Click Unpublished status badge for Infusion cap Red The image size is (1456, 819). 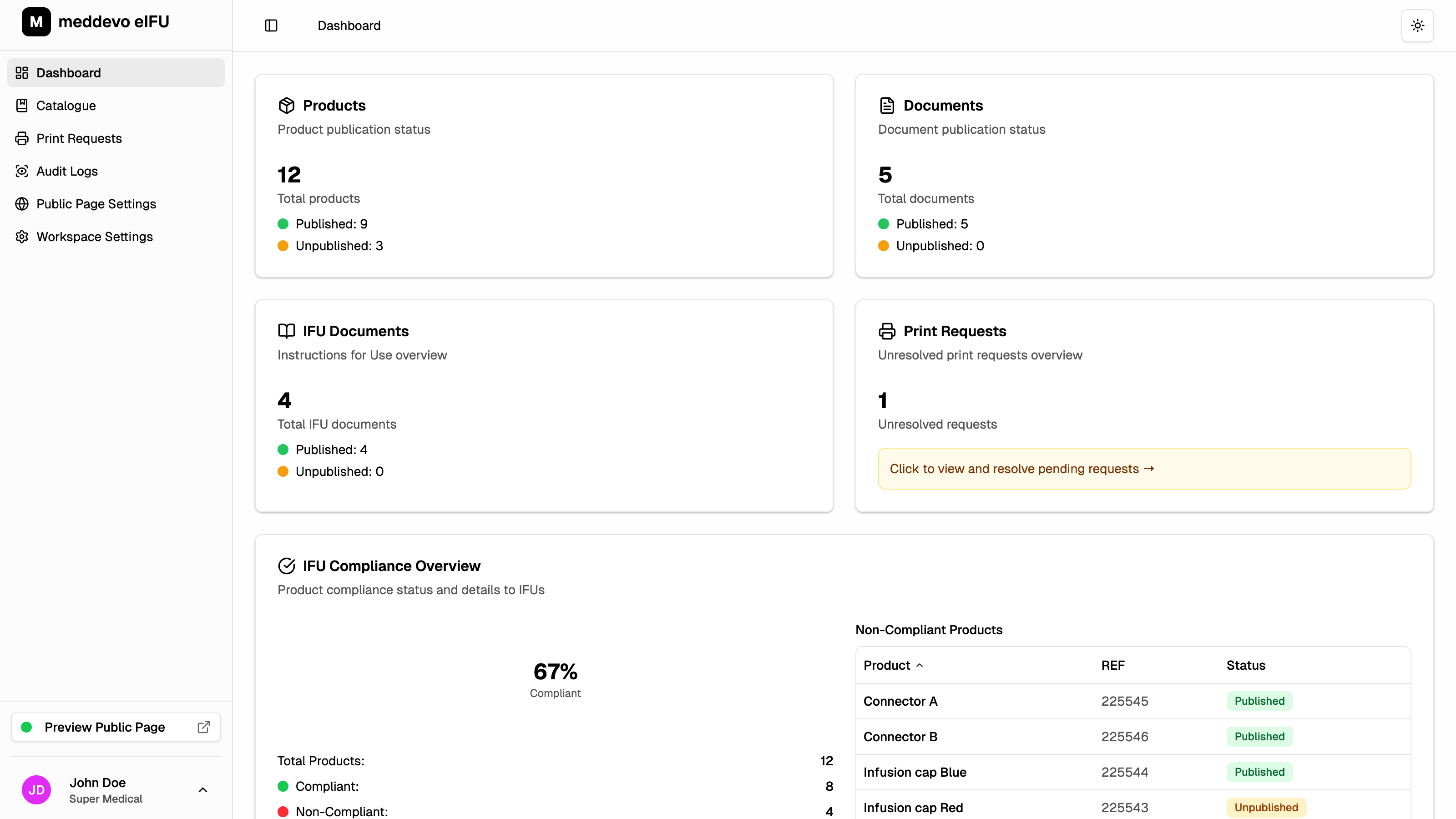pos(1265,807)
